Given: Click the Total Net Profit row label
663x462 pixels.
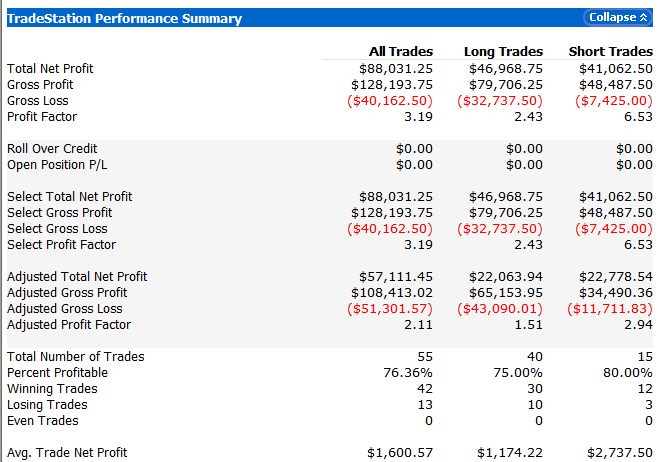Looking at the screenshot, I should pos(50,69).
